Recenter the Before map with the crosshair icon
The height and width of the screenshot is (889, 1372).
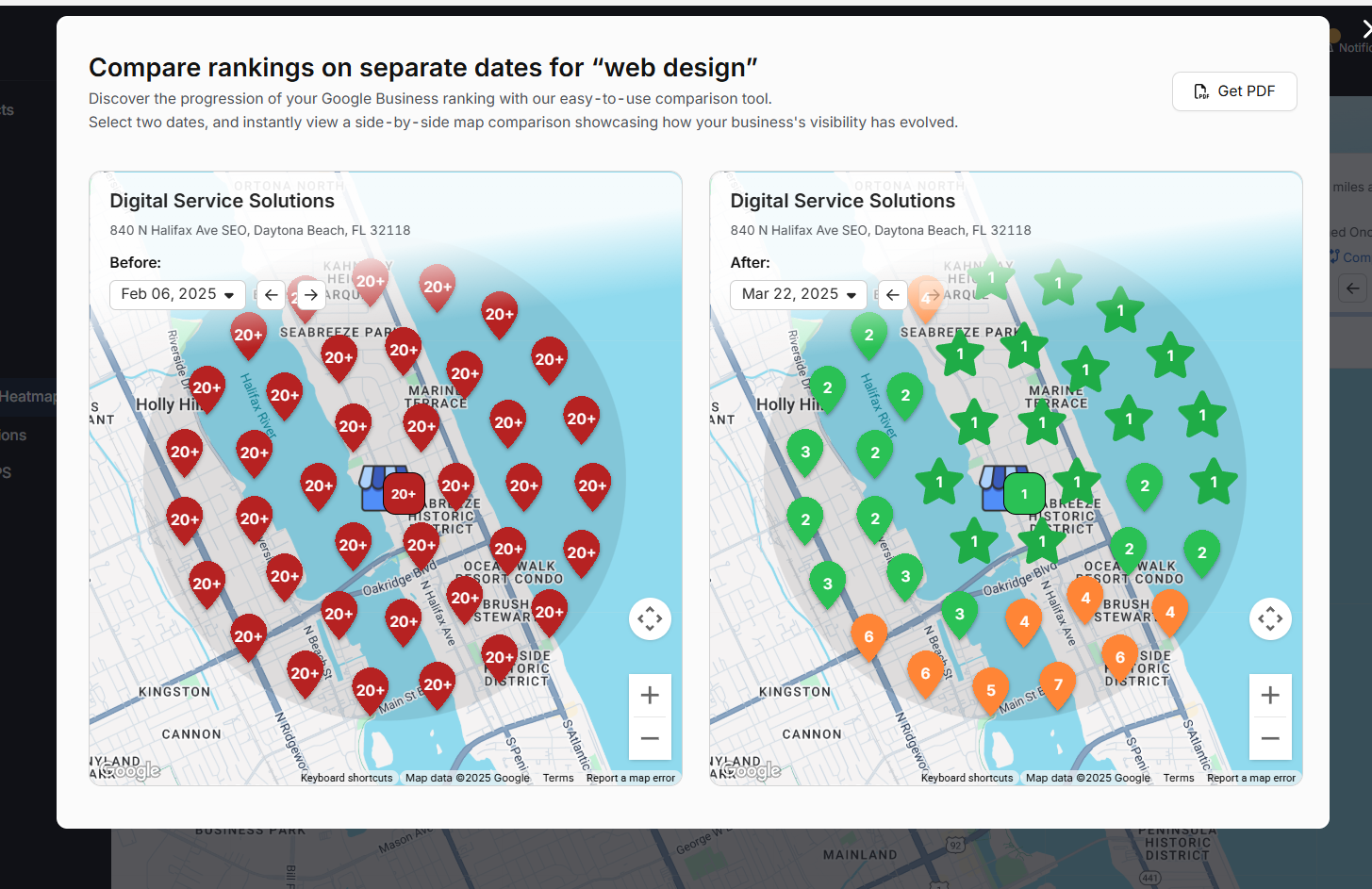[650, 619]
